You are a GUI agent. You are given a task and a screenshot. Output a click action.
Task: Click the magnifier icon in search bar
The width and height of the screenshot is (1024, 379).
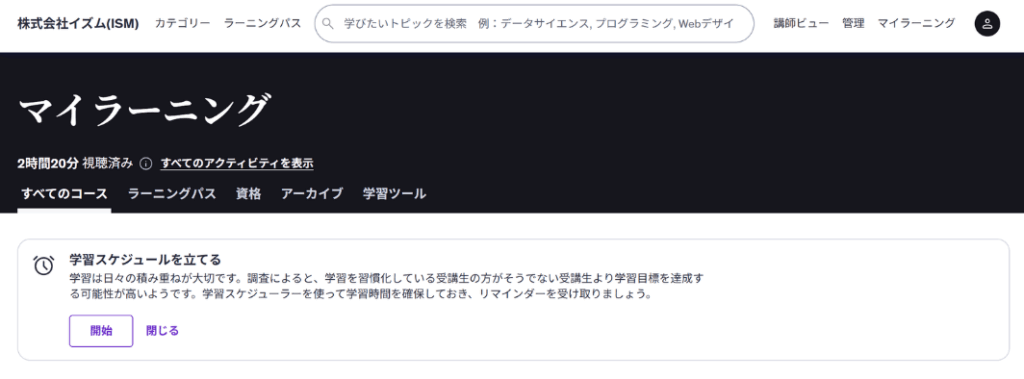pyautogui.click(x=328, y=24)
